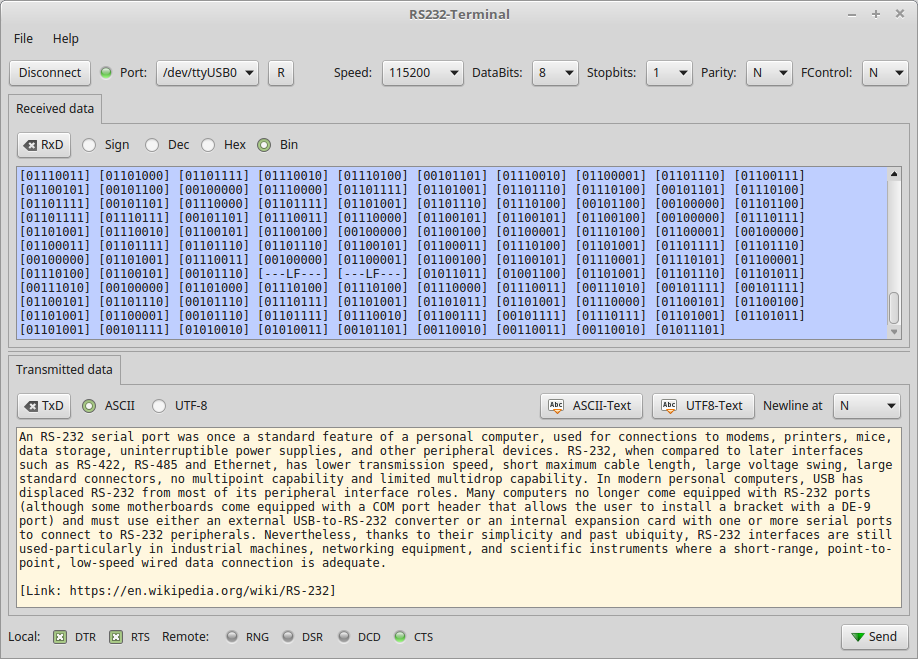
Task: Switch to the Transmitted data tab
Action: pyautogui.click(x=64, y=370)
